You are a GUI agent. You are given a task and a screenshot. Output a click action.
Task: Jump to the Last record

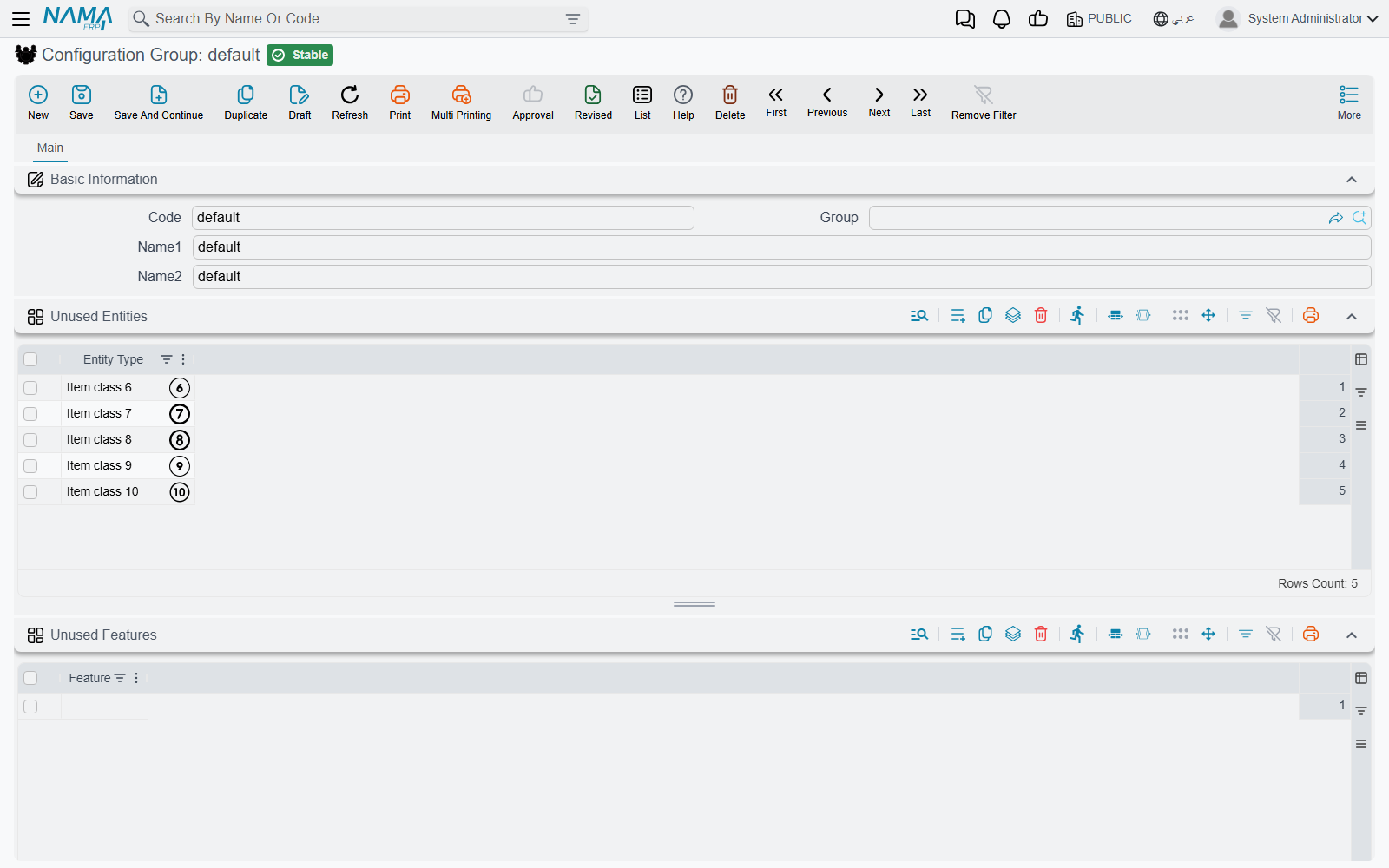920,102
